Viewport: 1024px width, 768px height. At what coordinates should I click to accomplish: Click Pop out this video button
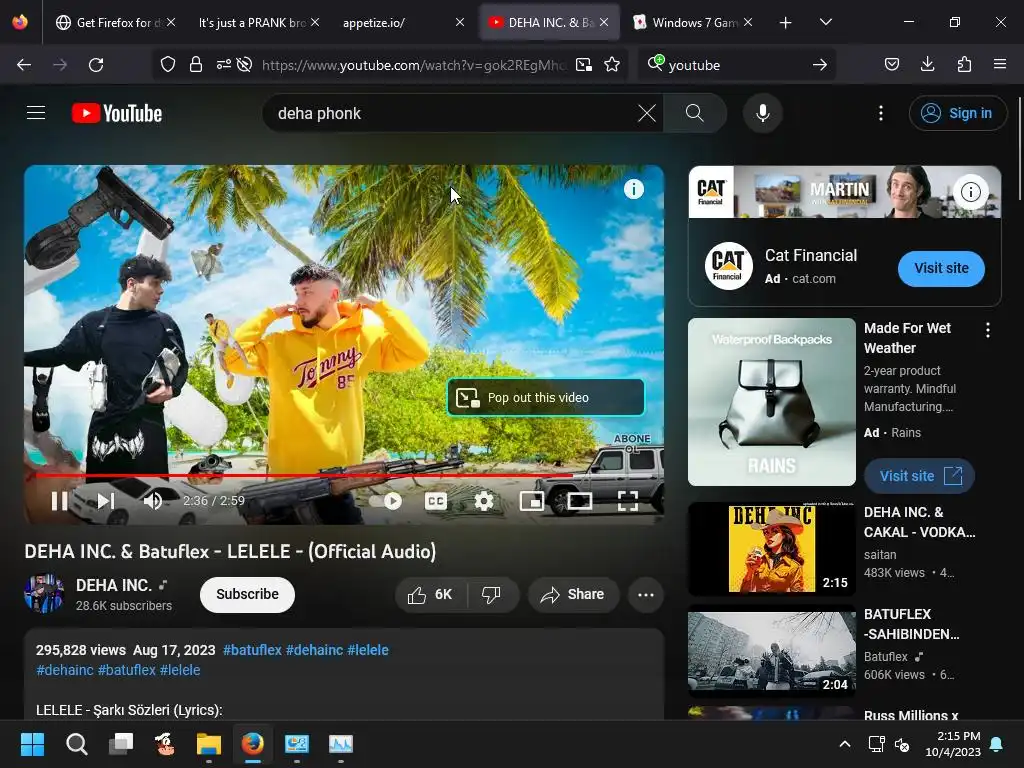[x=546, y=397]
